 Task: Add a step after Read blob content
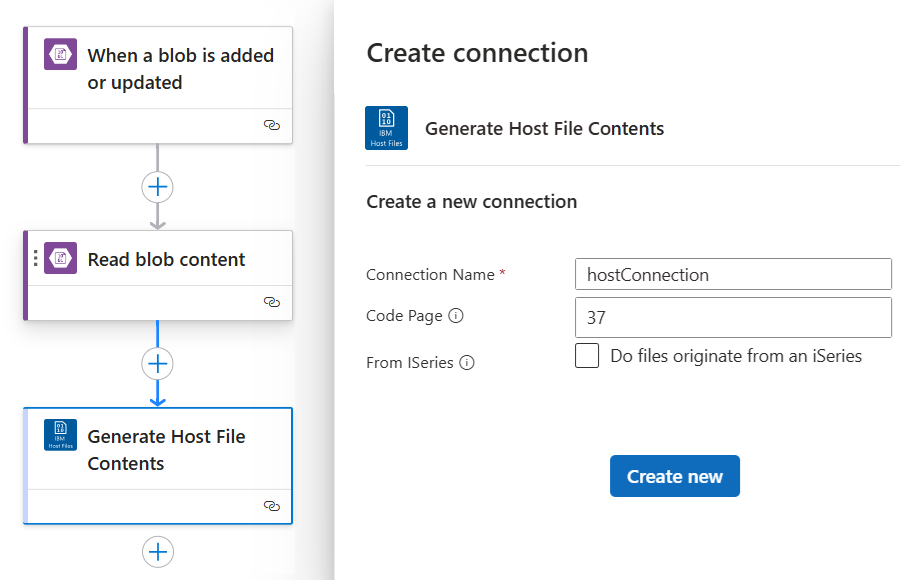[x=158, y=363]
